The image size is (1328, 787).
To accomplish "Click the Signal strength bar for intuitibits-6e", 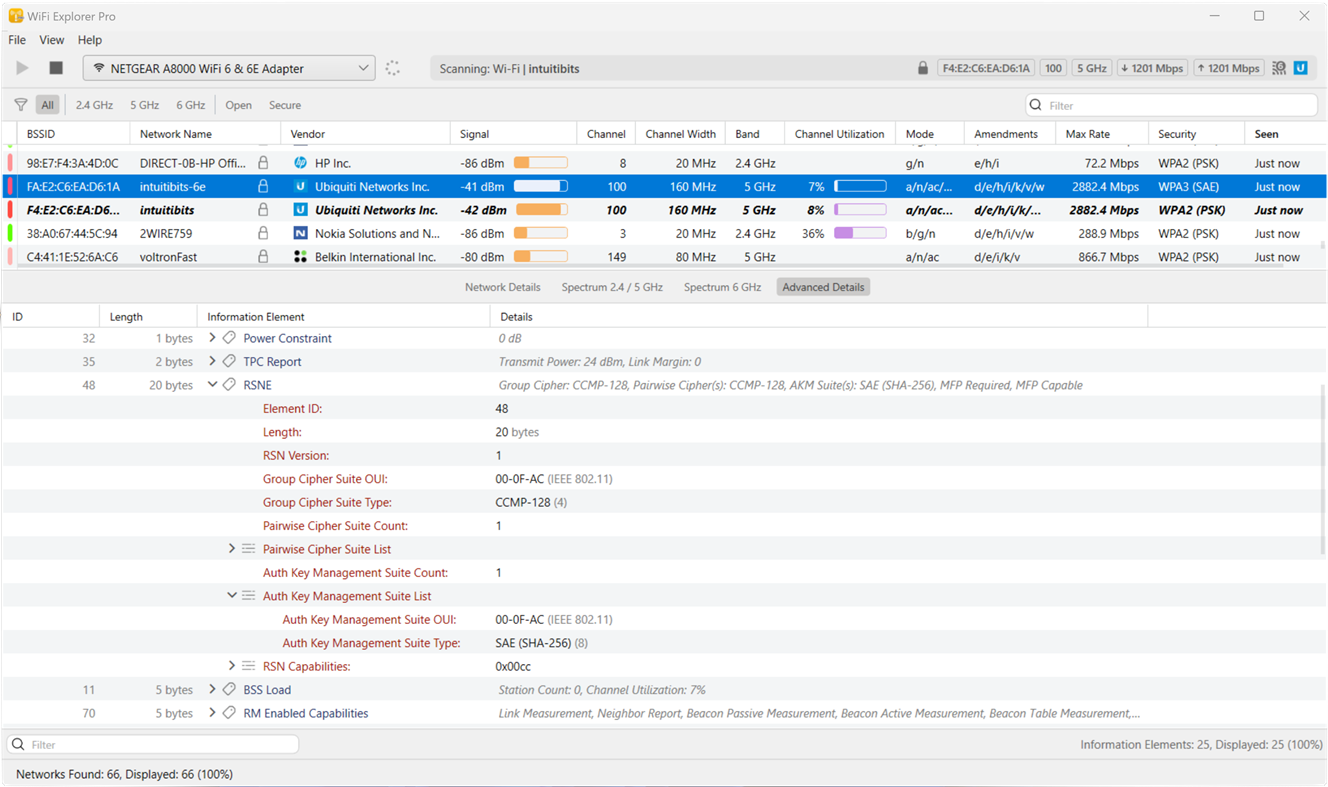I will tap(540, 186).
